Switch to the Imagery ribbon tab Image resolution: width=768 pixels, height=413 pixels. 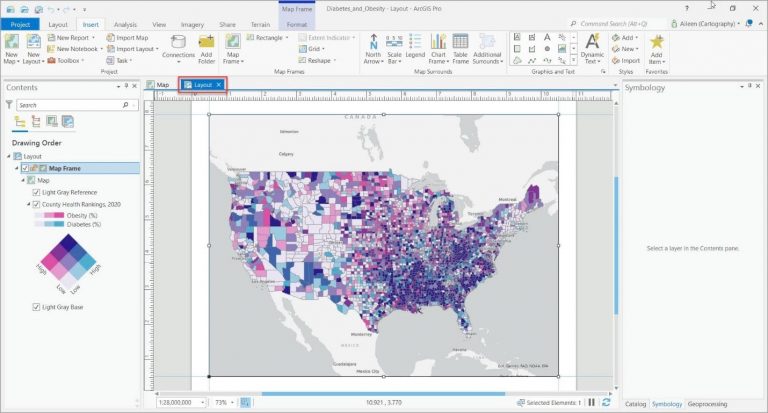[x=192, y=24]
